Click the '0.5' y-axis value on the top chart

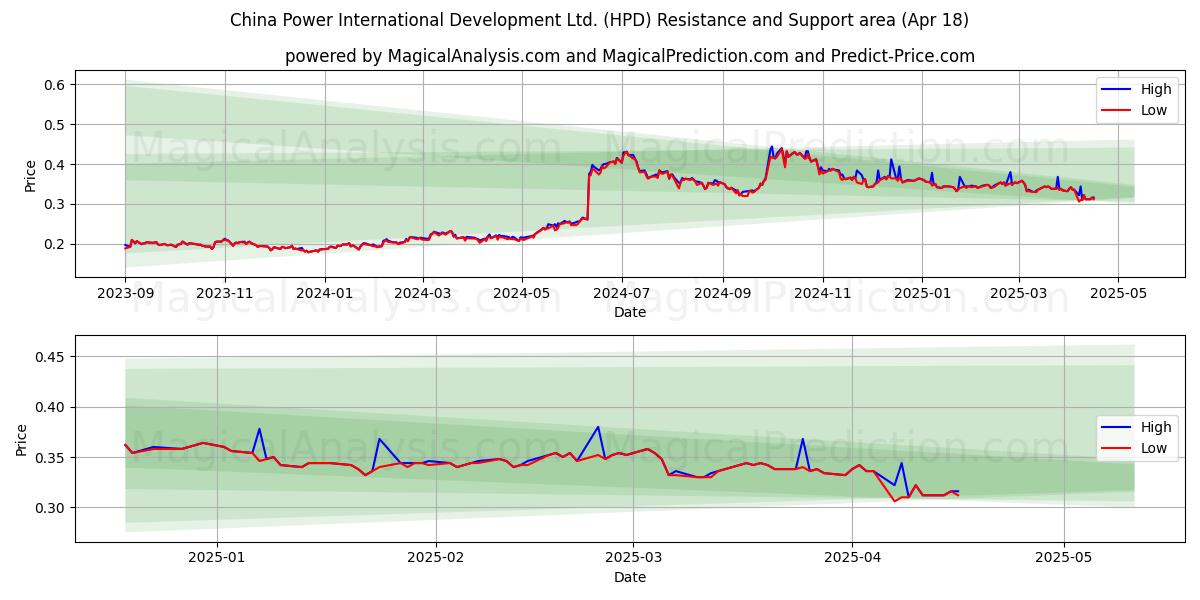[56, 125]
